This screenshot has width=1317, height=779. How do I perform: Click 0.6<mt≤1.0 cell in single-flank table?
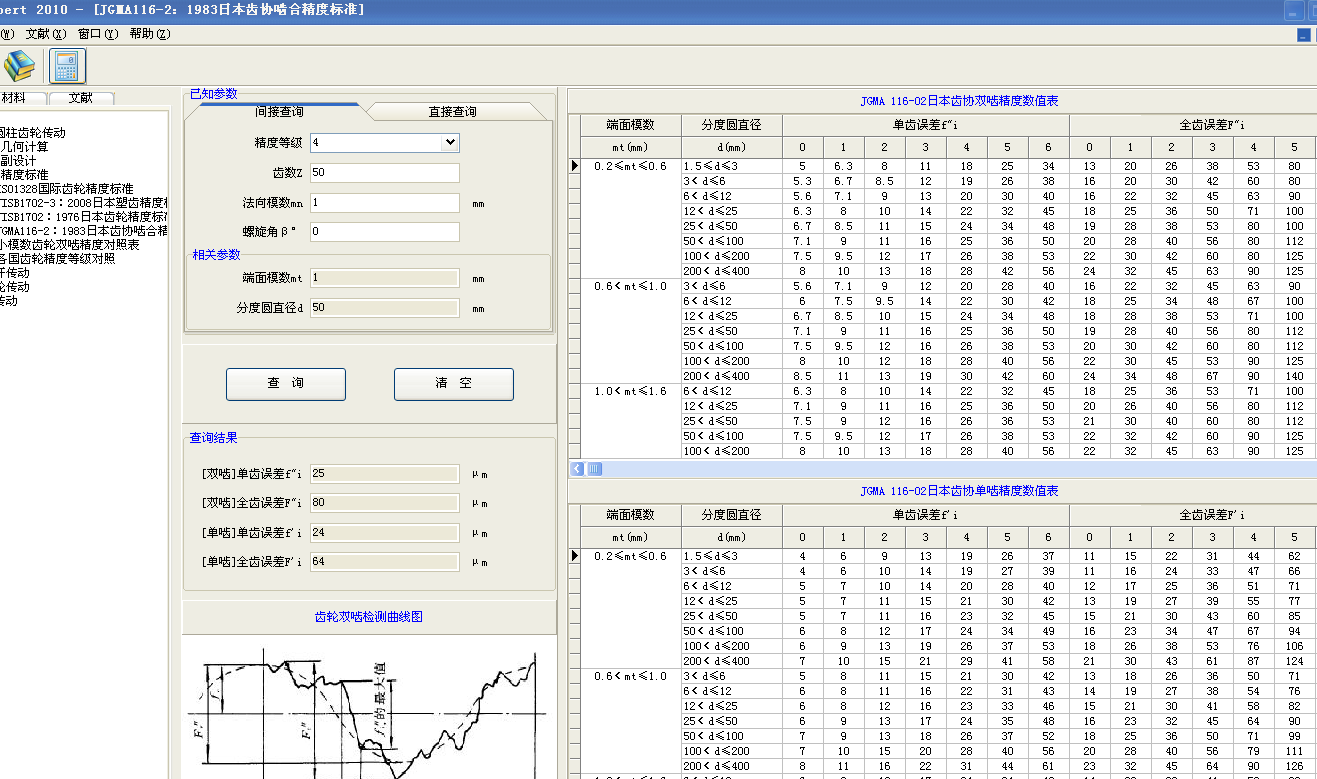631,676
